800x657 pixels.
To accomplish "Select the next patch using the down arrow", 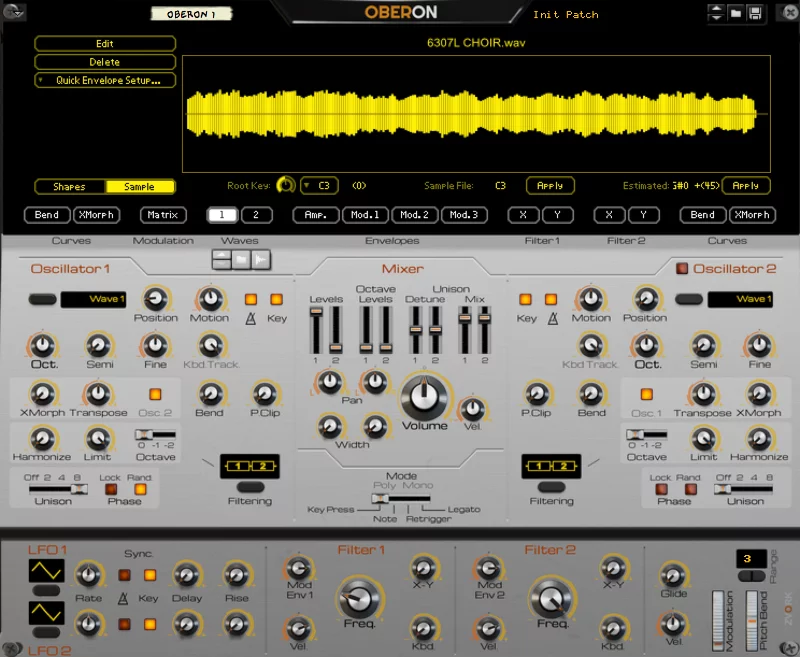I will [716, 17].
